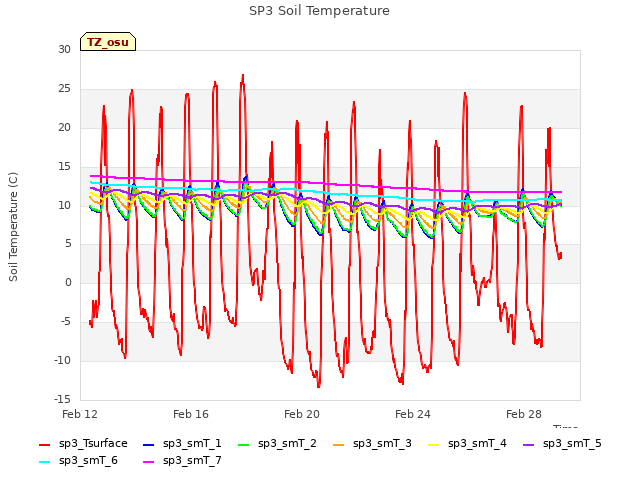Click the Soil Temperature (C) axis label
Image resolution: width=640 pixels, height=480 pixels.
13,227
